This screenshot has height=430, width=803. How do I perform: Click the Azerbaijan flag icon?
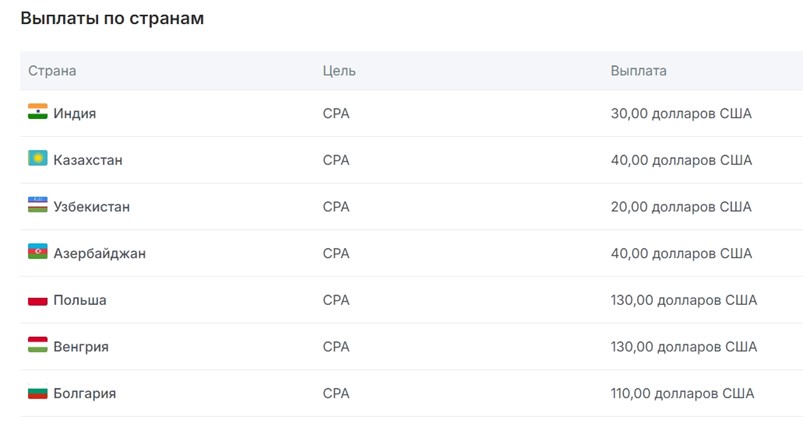tap(37, 251)
